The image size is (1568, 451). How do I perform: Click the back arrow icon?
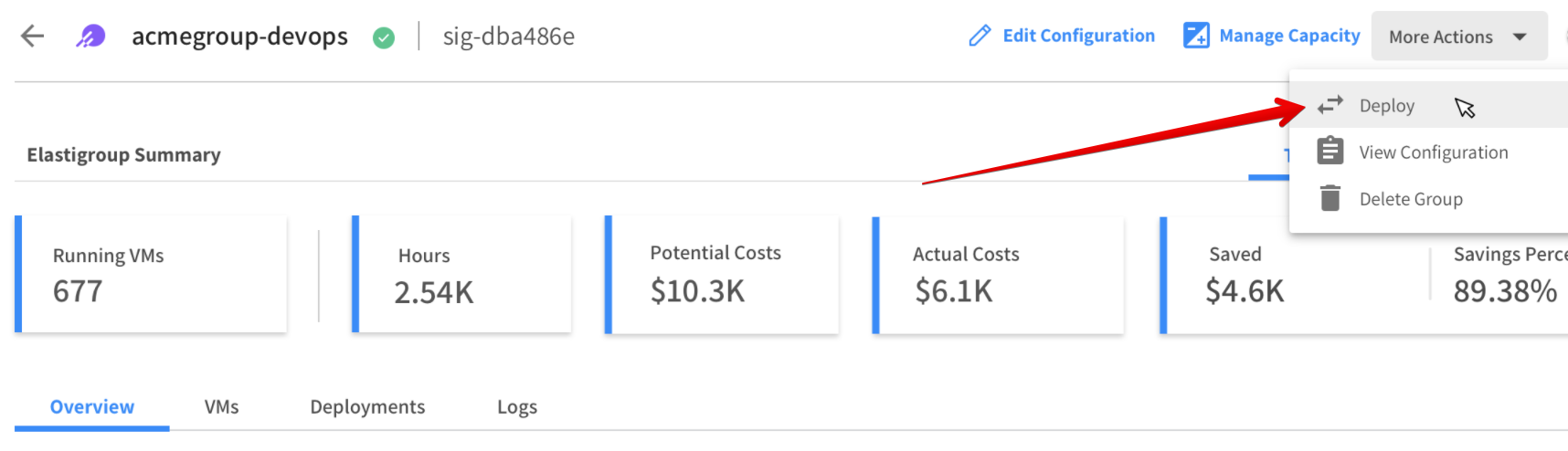click(x=33, y=37)
